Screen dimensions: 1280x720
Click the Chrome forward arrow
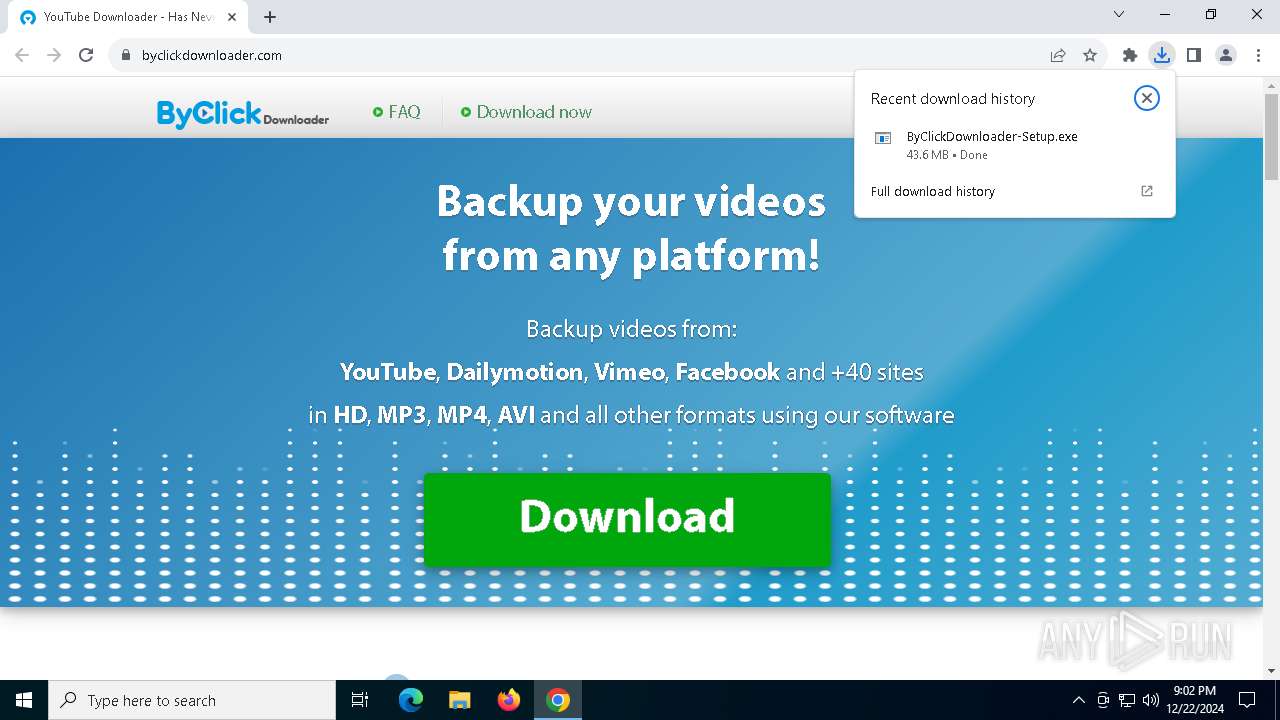click(54, 55)
